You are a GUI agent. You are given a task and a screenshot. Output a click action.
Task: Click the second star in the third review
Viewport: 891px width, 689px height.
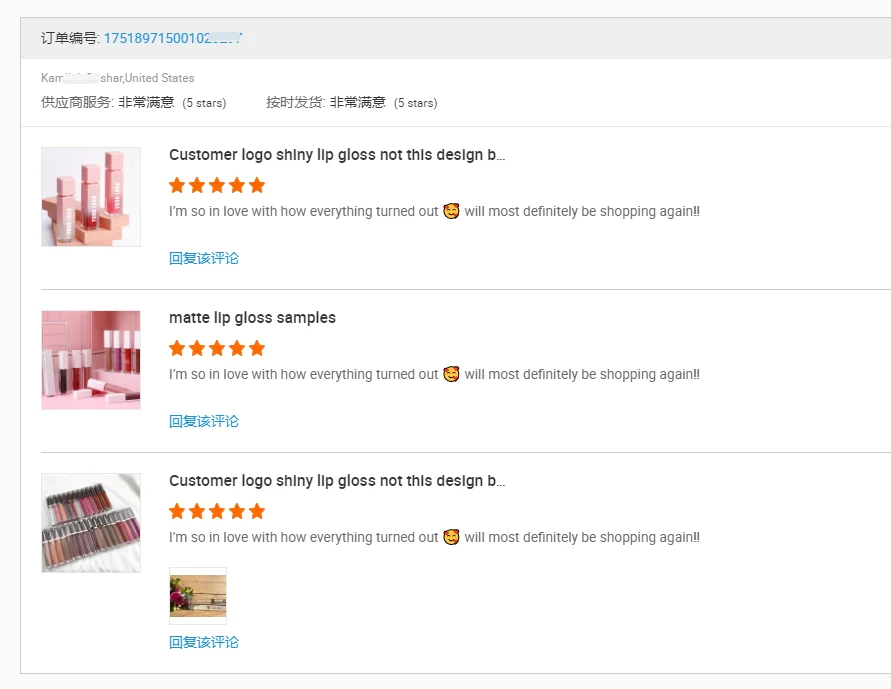tap(197, 511)
